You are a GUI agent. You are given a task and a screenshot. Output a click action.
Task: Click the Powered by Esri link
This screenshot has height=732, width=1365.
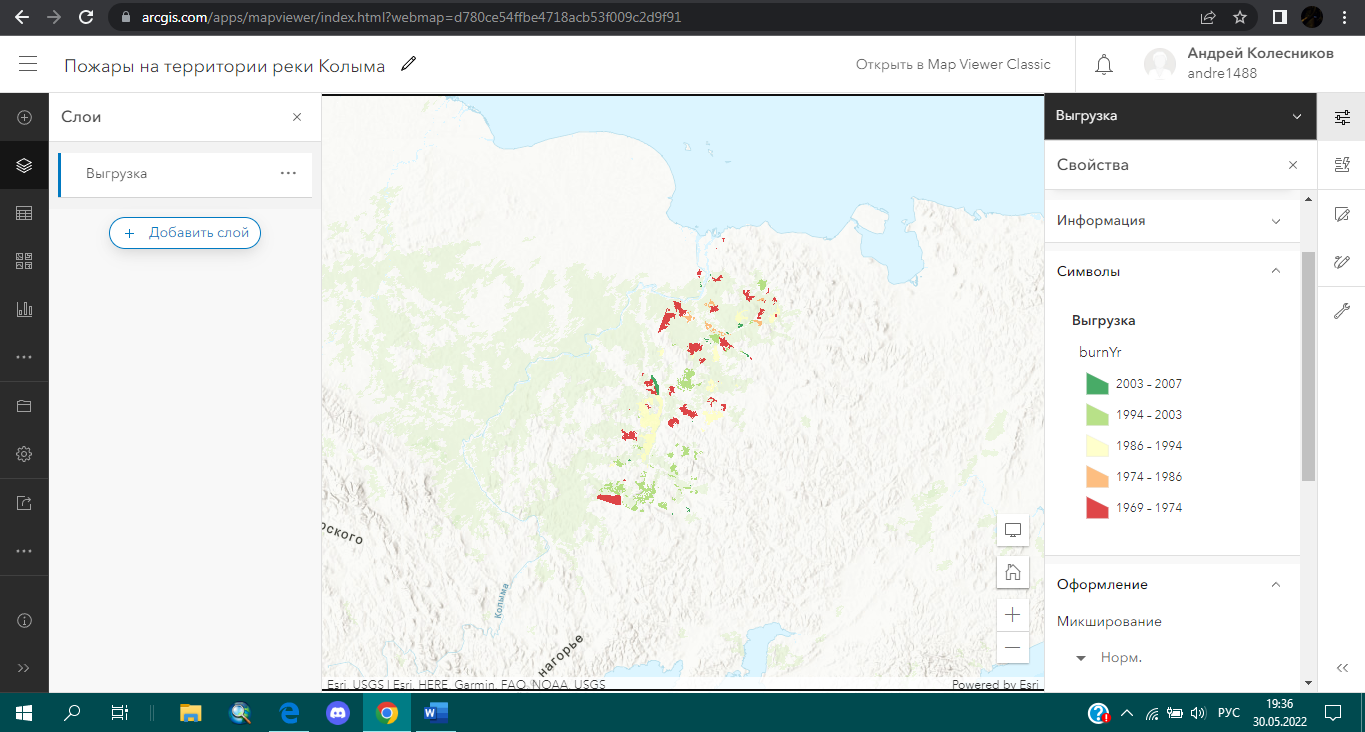tap(995, 685)
